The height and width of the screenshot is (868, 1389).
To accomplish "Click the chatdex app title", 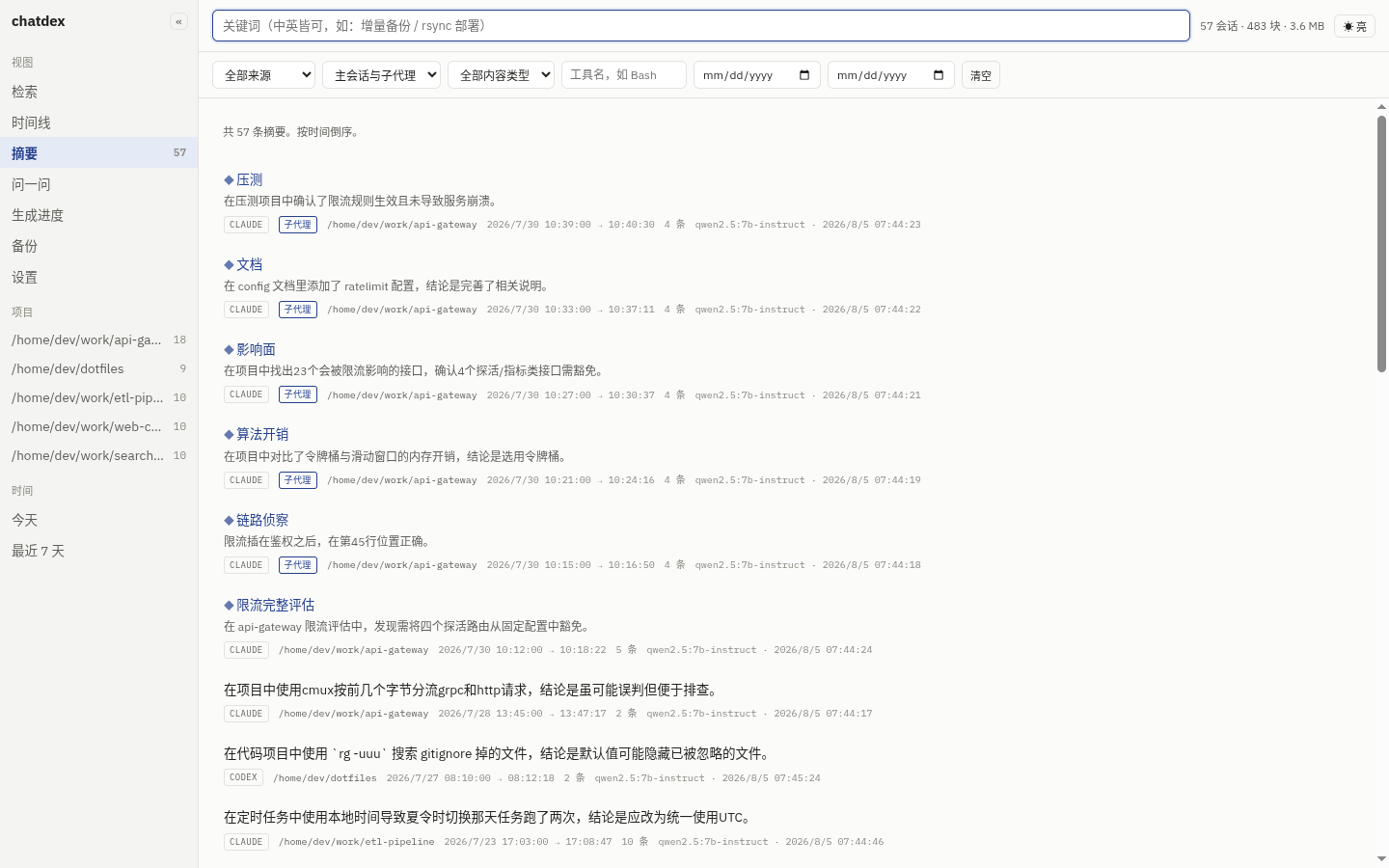I will [x=39, y=21].
